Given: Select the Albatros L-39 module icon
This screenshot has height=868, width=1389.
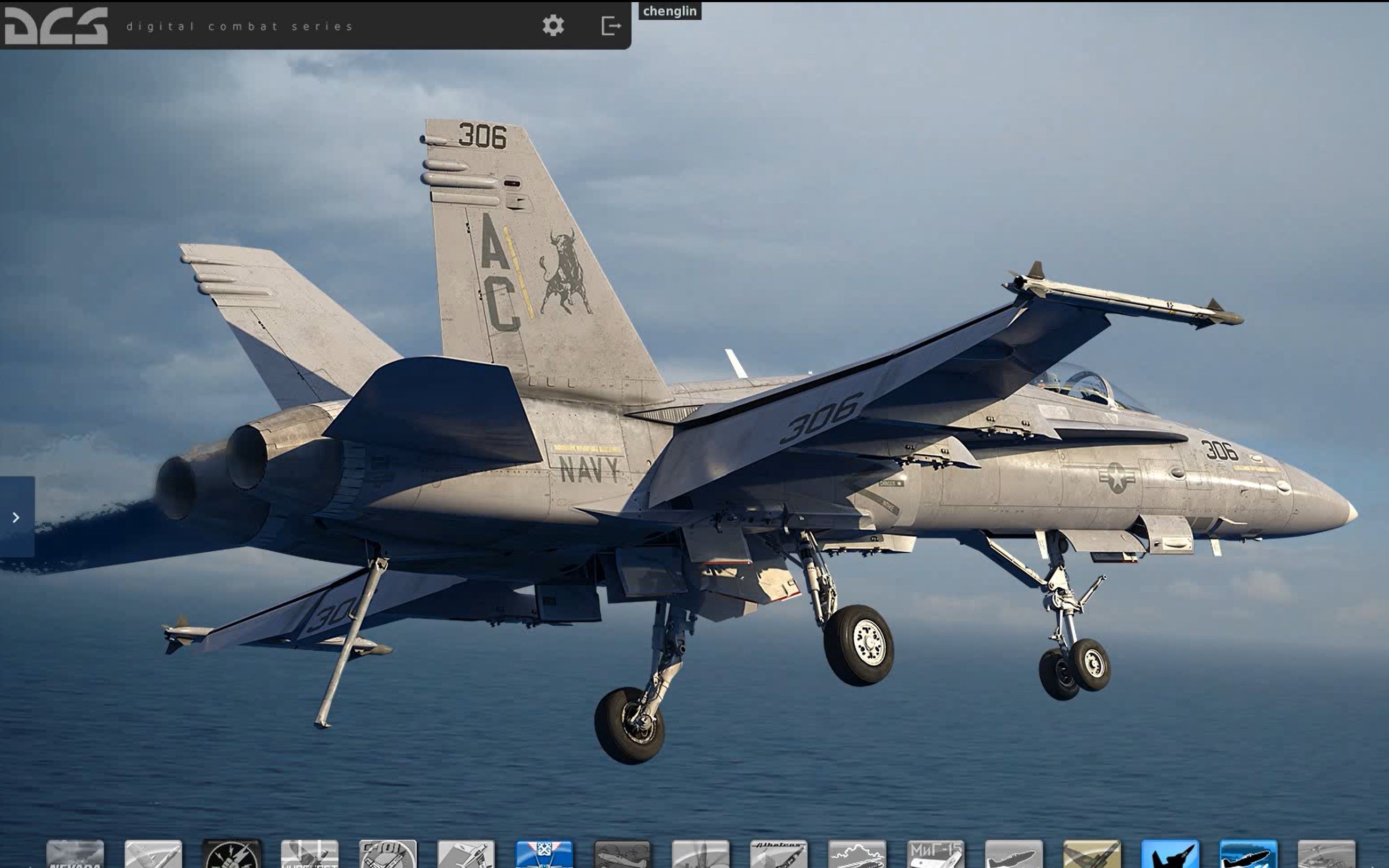Looking at the screenshot, I should point(779,854).
